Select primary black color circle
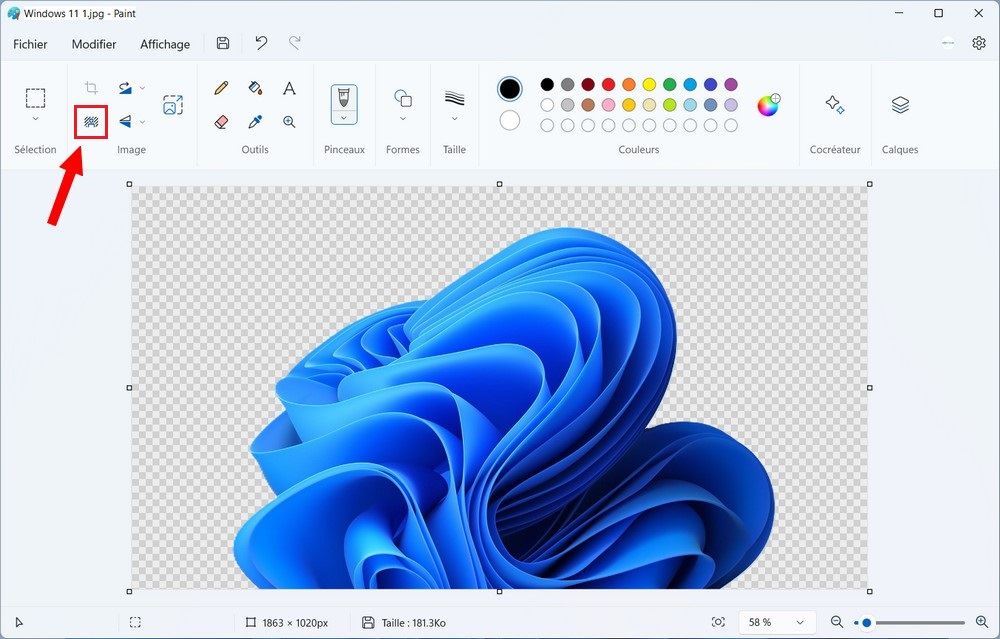 [510, 88]
